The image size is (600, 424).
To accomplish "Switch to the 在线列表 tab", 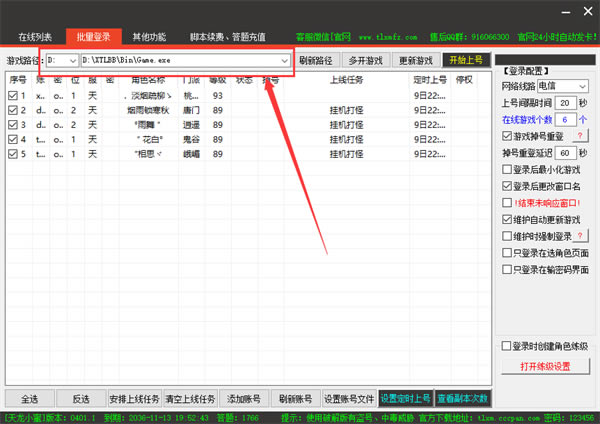I will (34, 37).
